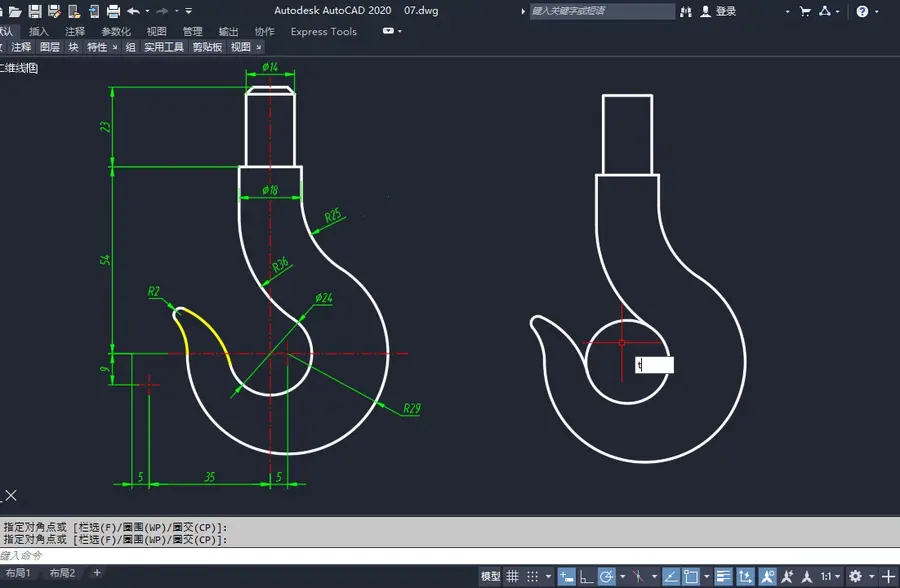The width and height of the screenshot is (900, 588).
Task: Open the Autodesk App Store cart icon
Action: click(x=805, y=11)
